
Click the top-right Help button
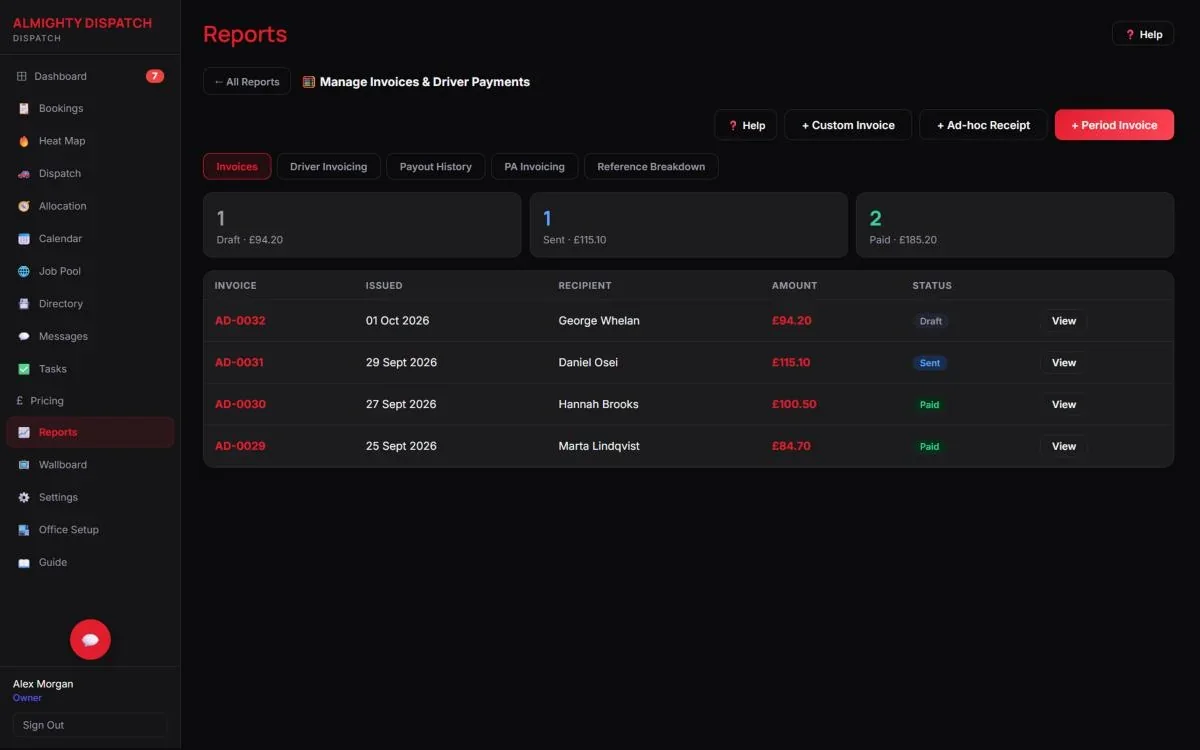1142,34
